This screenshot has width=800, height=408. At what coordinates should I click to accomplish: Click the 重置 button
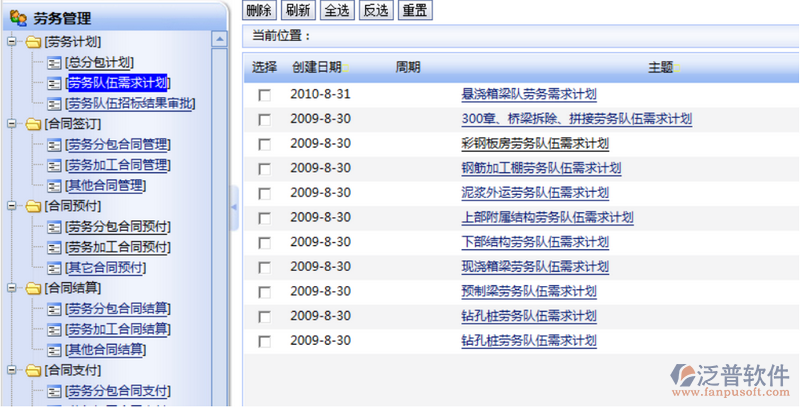[415, 11]
